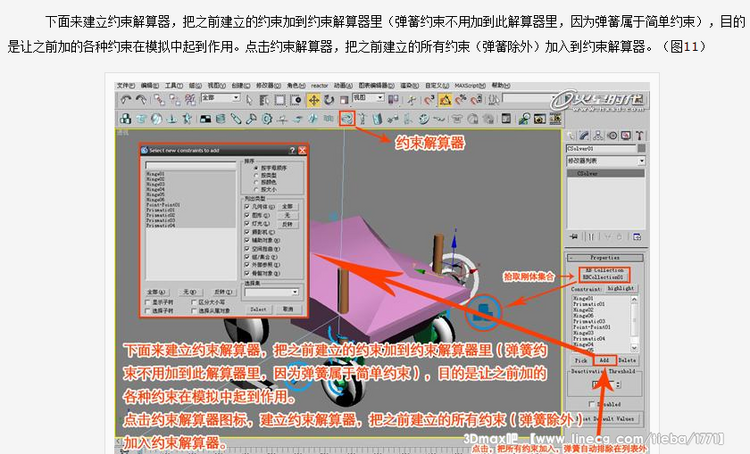
Task: Click the reactor Create Animation icon
Action: click(x=555, y=119)
